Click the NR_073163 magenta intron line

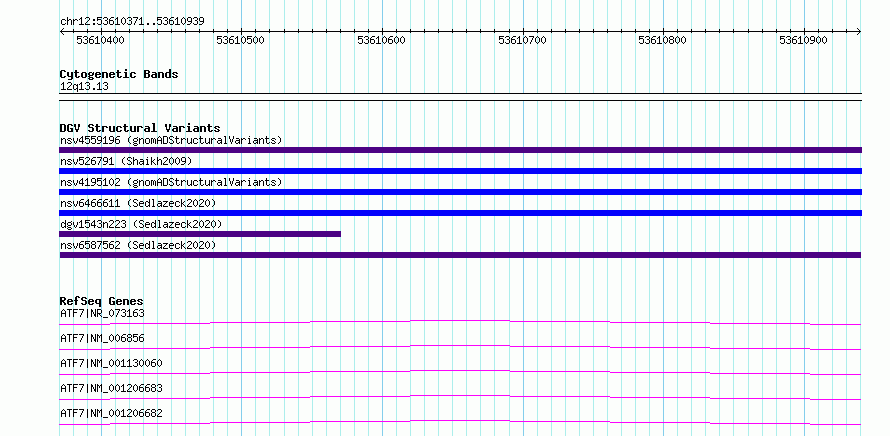click(x=460, y=322)
